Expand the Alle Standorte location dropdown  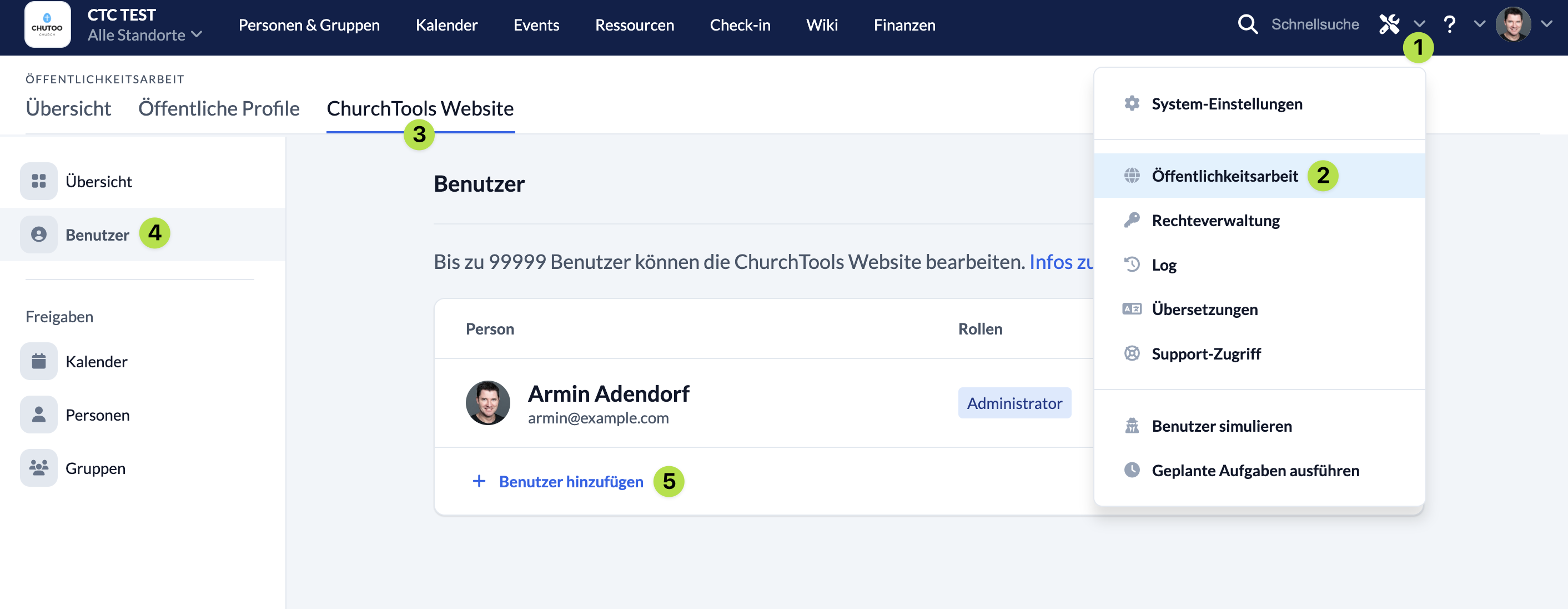pyautogui.click(x=145, y=34)
